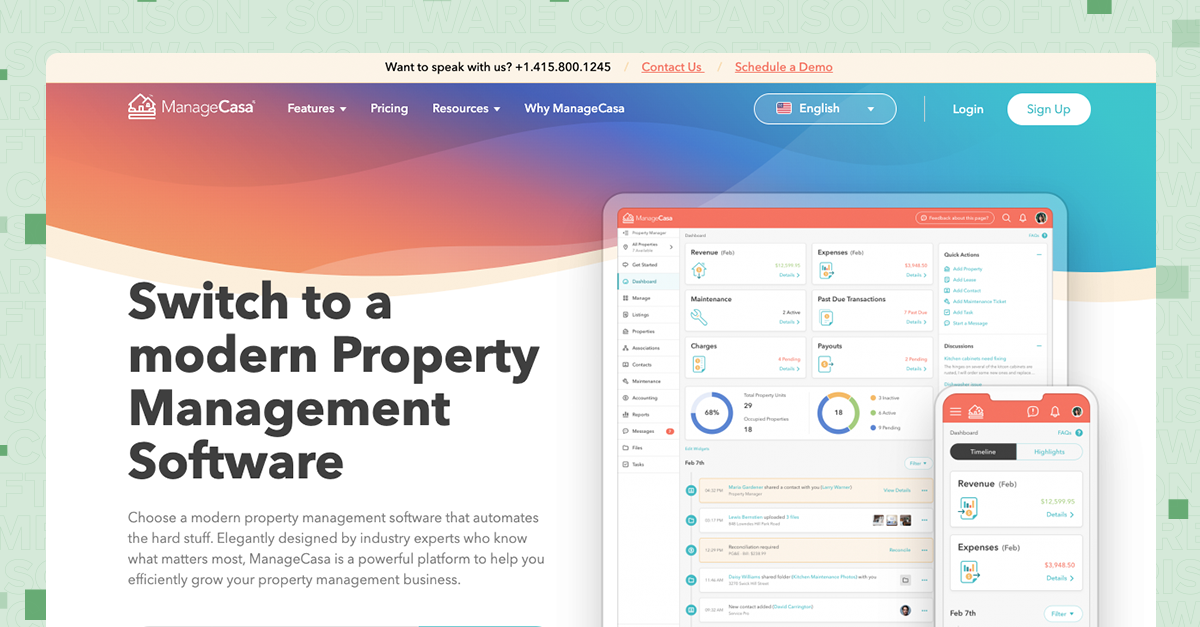Switch the mobile view to Highlights
The width and height of the screenshot is (1200, 627).
1050,452
